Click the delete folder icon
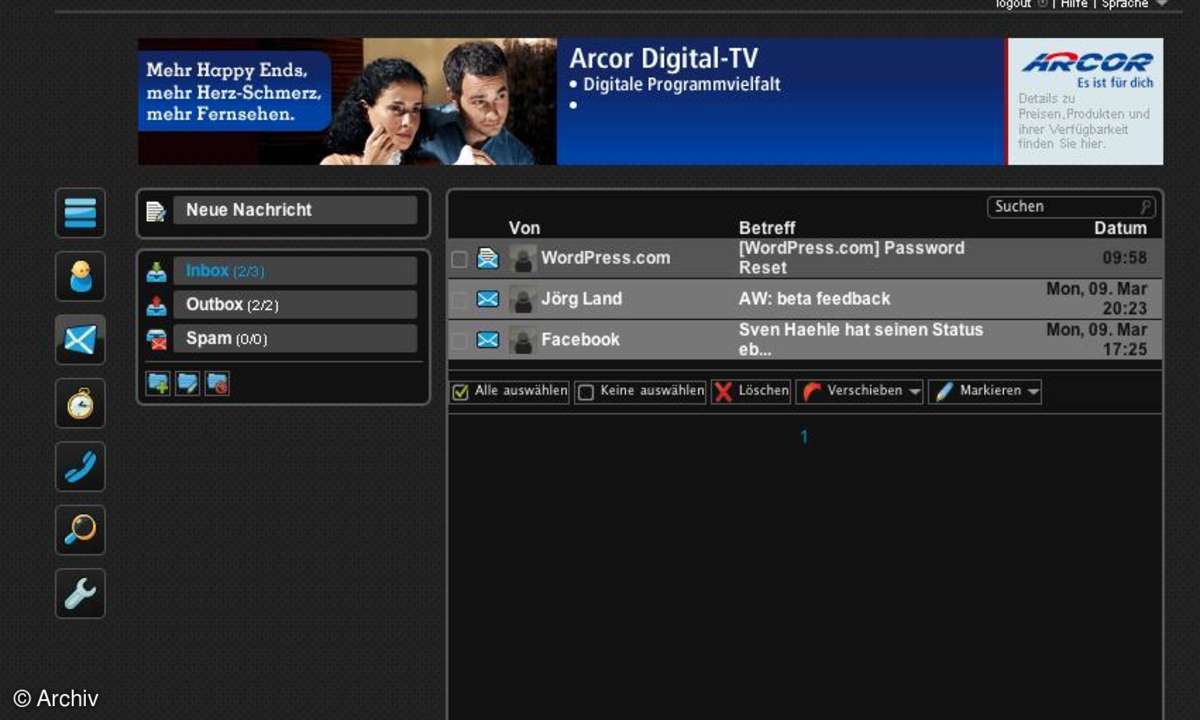 (x=217, y=384)
